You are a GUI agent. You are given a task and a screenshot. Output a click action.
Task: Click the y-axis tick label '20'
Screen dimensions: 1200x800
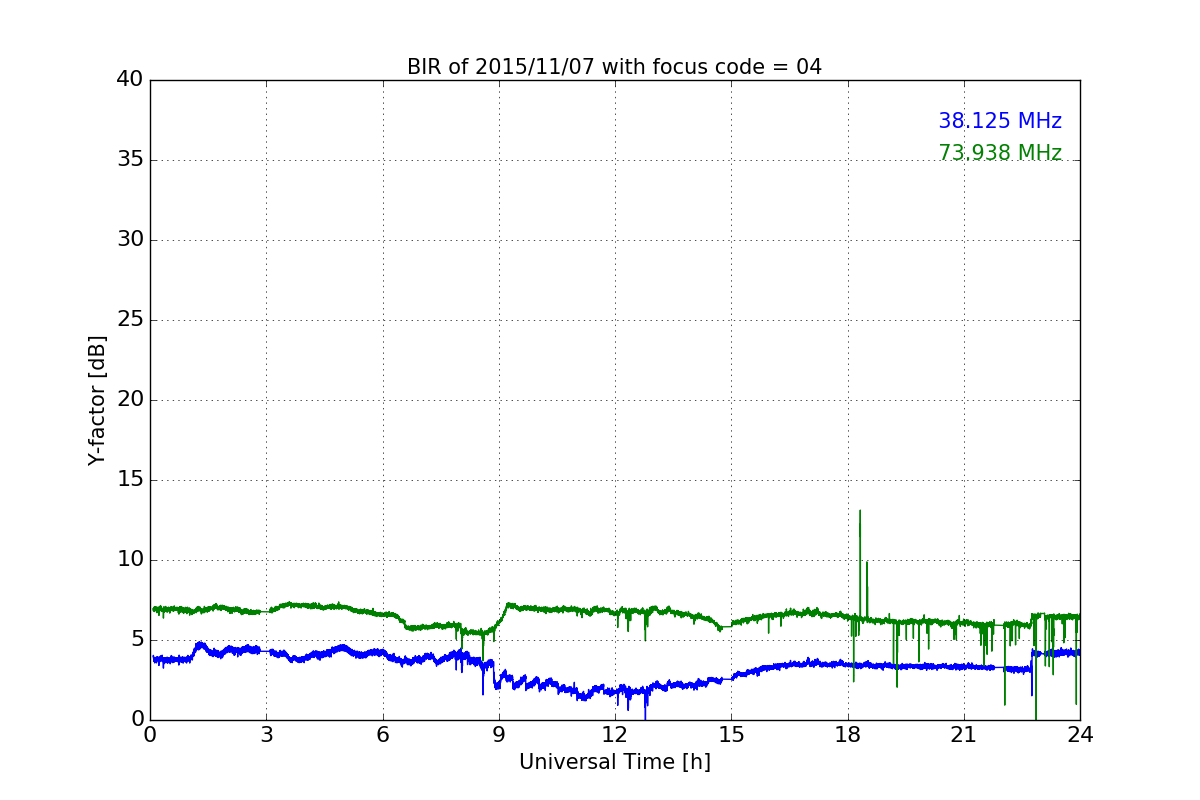130,400
